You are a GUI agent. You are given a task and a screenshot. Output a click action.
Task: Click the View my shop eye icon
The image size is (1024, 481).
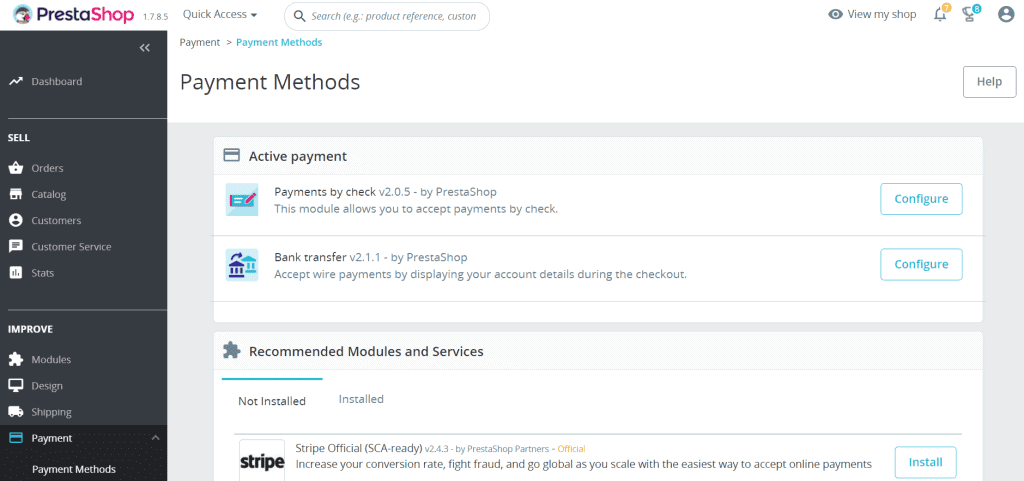tap(835, 14)
